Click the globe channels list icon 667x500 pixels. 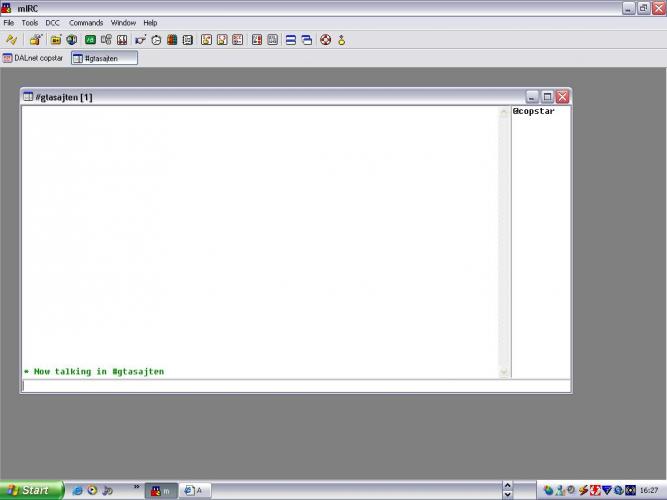tap(71, 40)
